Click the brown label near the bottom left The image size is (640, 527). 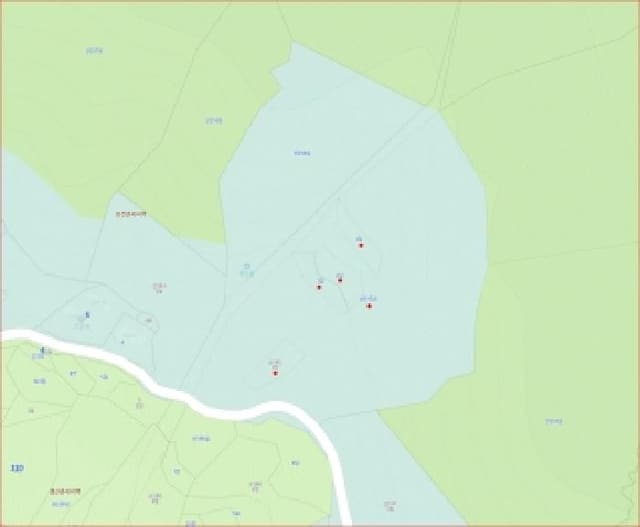pos(65,491)
